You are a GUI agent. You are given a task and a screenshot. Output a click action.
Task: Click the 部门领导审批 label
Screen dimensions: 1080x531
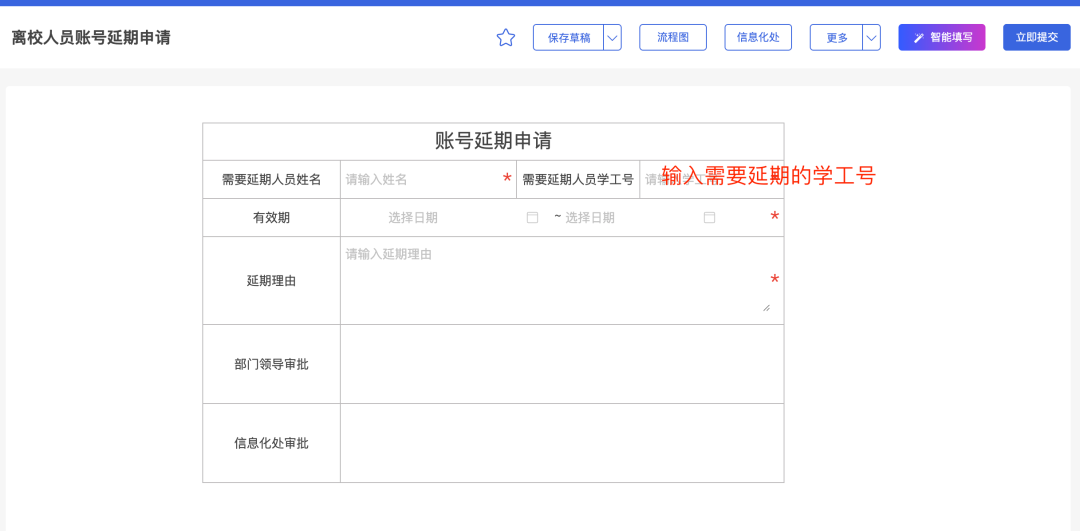(271, 364)
